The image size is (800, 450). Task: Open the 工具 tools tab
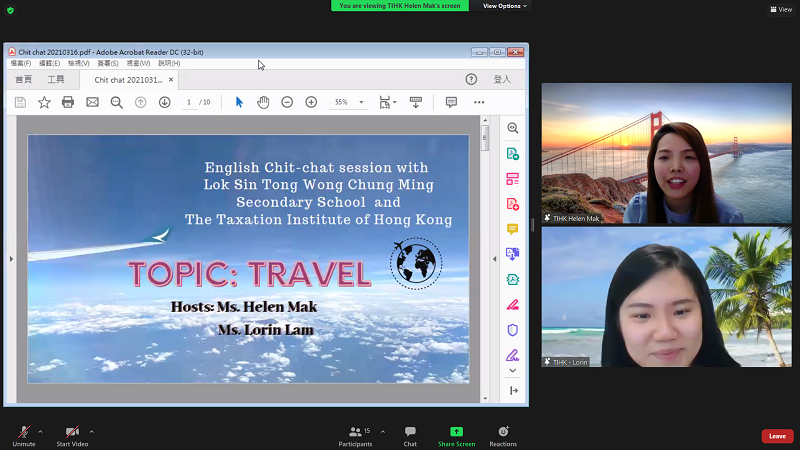tap(56, 79)
